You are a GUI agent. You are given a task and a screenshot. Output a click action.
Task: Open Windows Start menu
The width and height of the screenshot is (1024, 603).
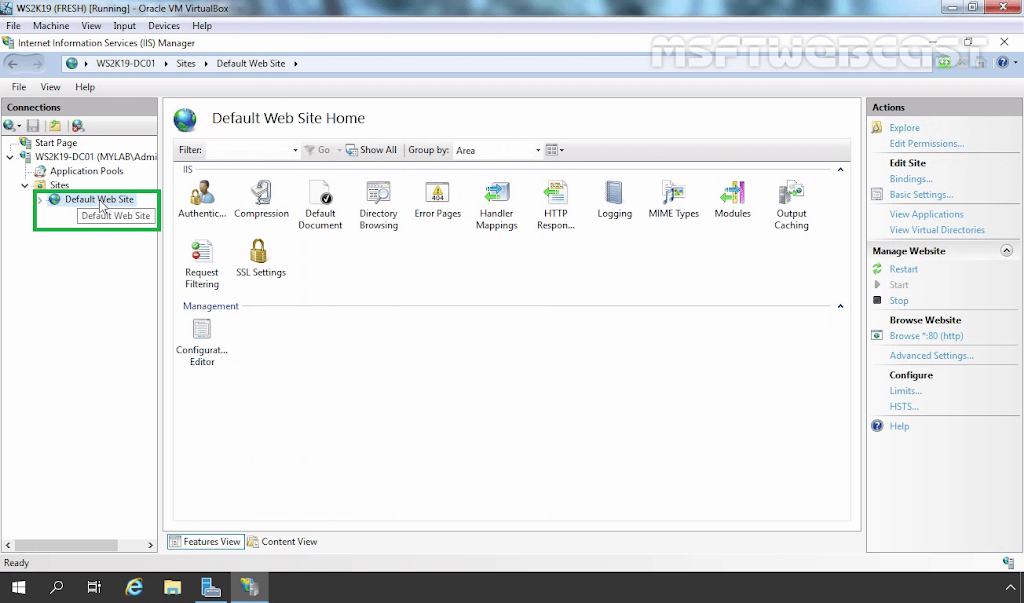(18, 587)
